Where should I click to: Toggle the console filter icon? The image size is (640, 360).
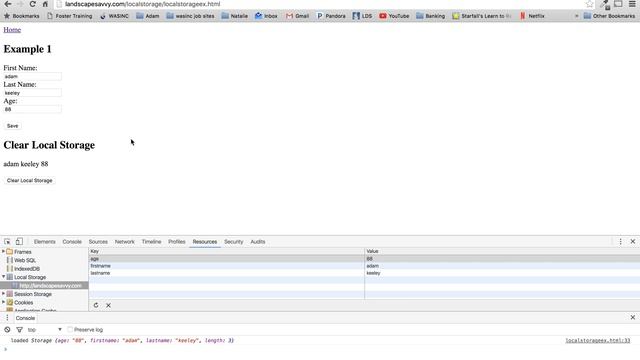click(19, 329)
